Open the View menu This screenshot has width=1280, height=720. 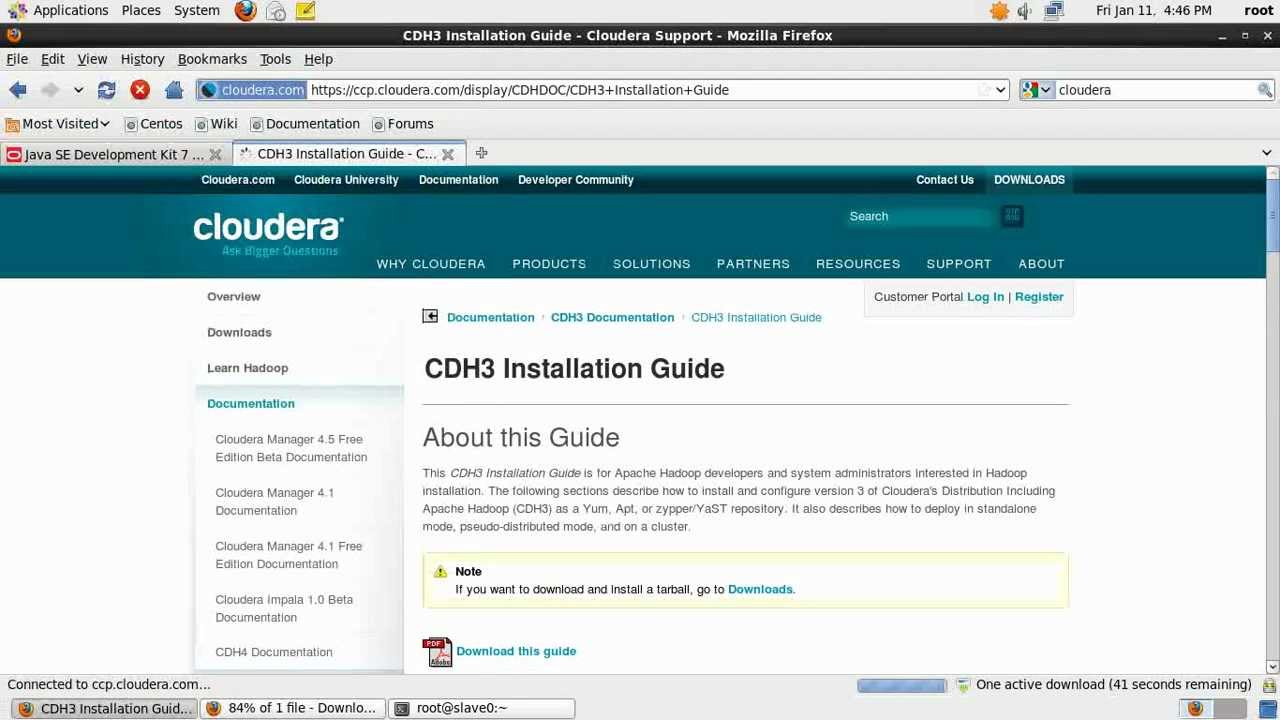pos(92,59)
